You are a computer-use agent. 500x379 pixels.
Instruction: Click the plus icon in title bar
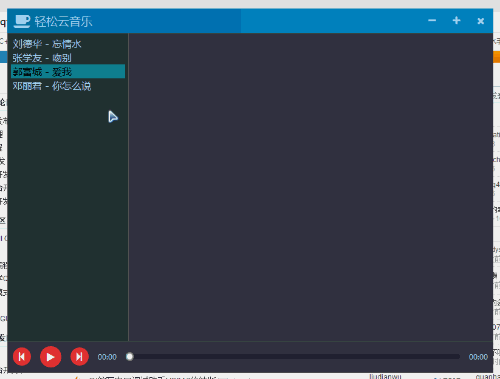[456, 21]
